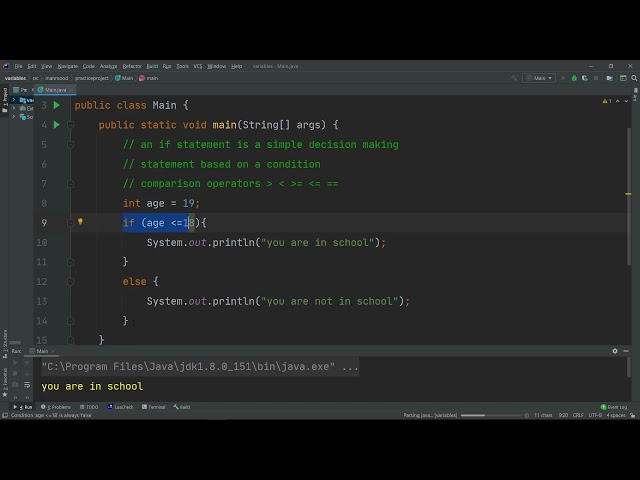Click the parsing java progress bar in the status bar

point(491,415)
